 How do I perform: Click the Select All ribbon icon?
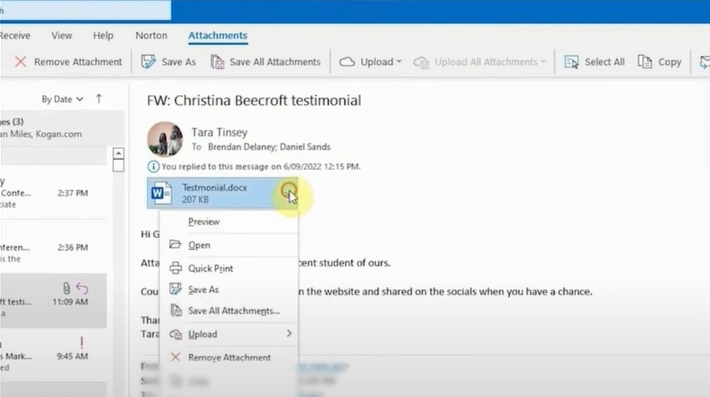point(571,62)
